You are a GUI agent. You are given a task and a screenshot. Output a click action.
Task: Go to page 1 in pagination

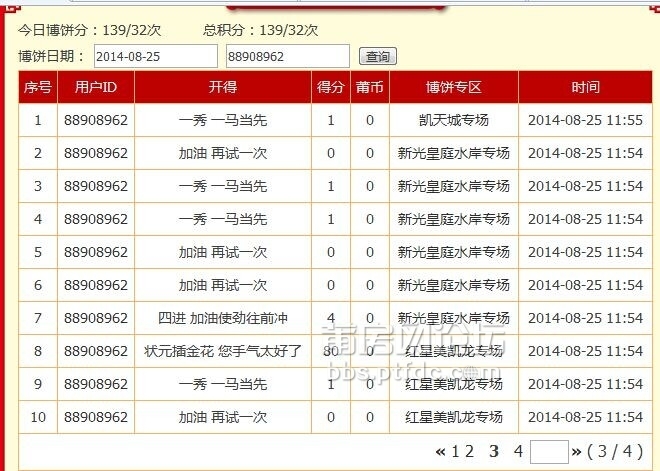point(455,452)
